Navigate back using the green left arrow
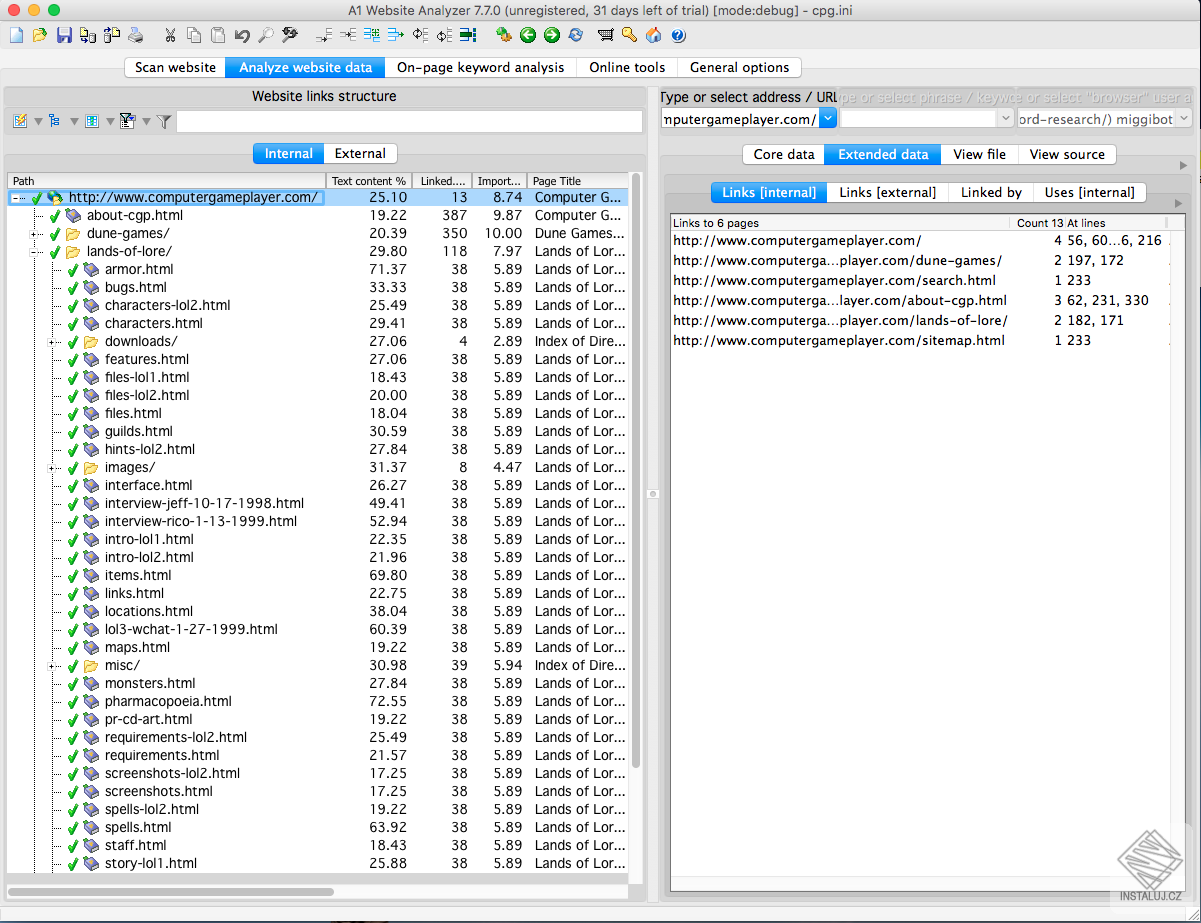This screenshot has height=923, width=1201. (528, 35)
